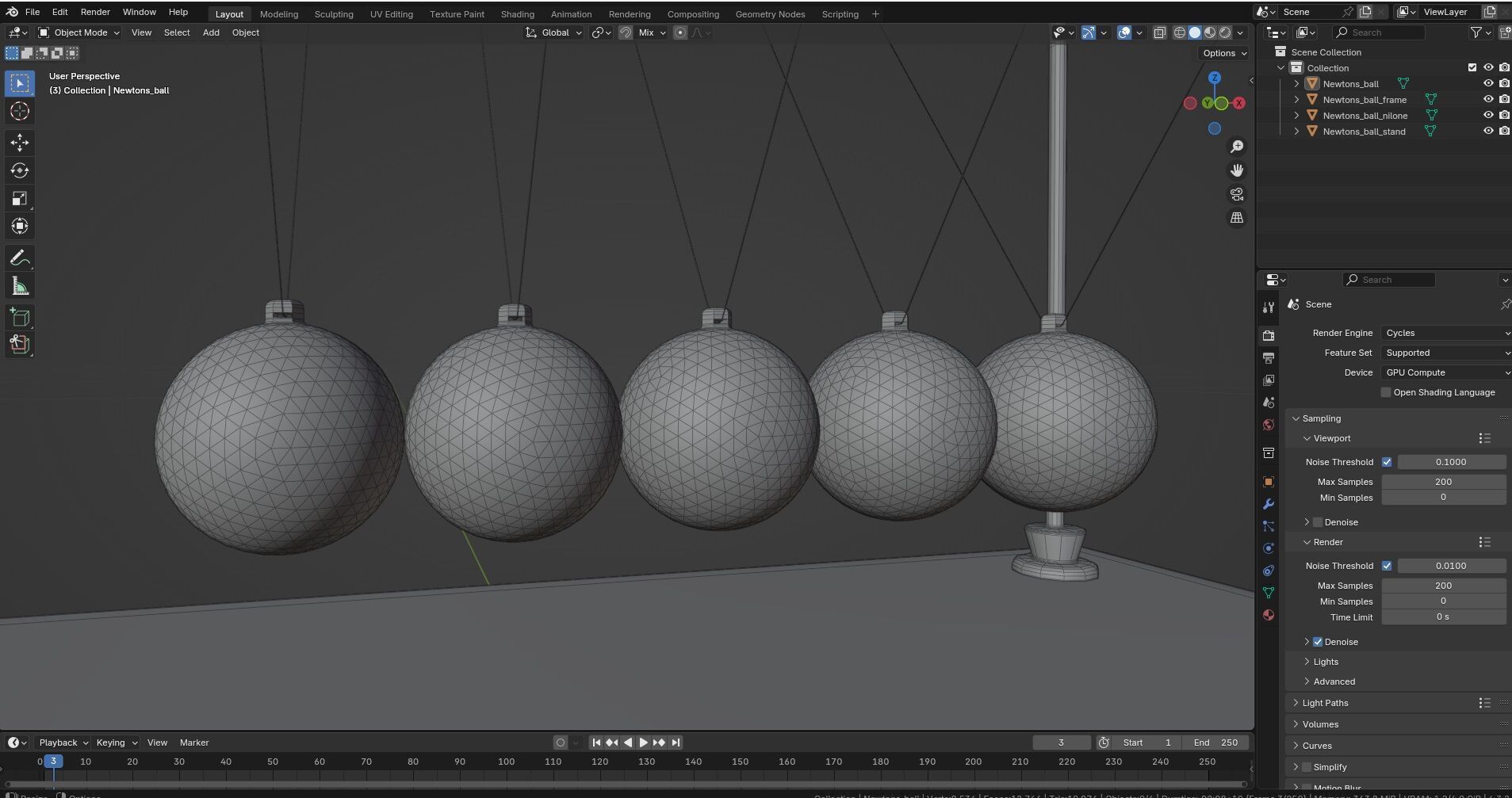Play animation forward
1512x798 pixels.
(643, 743)
